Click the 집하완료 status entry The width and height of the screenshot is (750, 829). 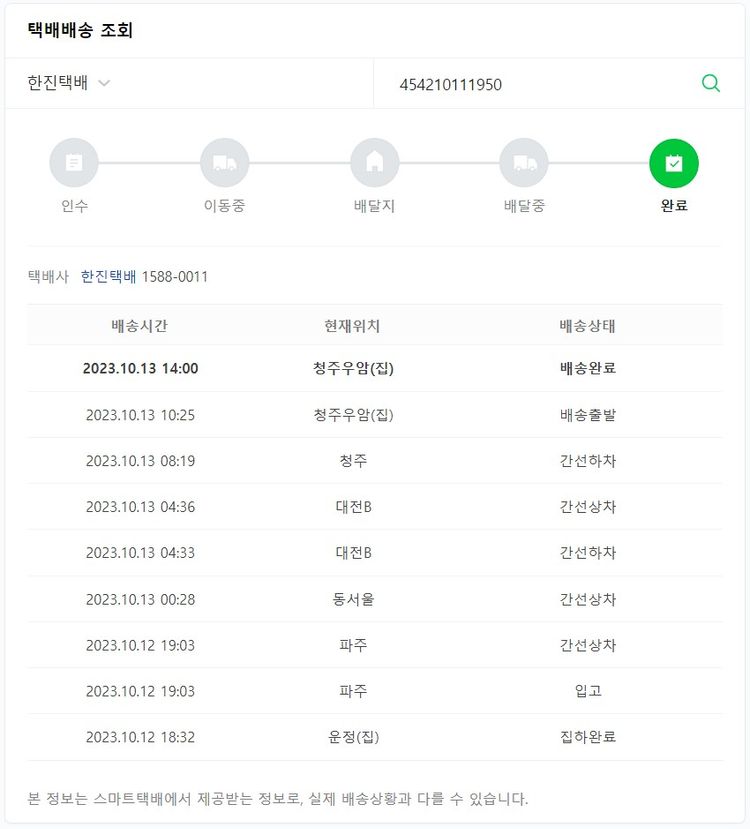coord(588,737)
